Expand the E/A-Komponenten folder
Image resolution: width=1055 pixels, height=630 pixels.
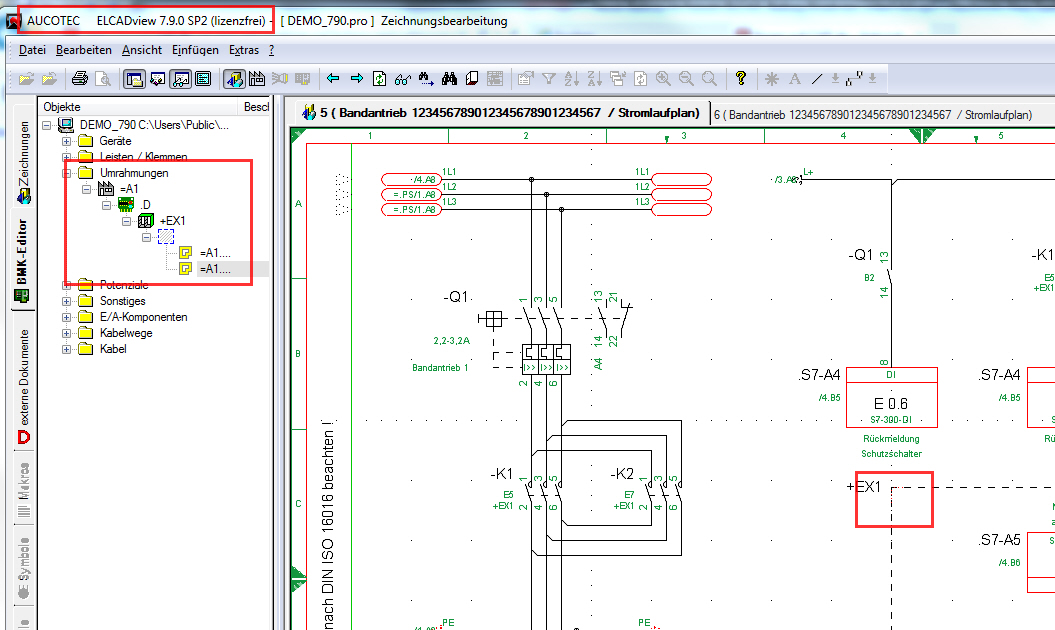point(66,317)
